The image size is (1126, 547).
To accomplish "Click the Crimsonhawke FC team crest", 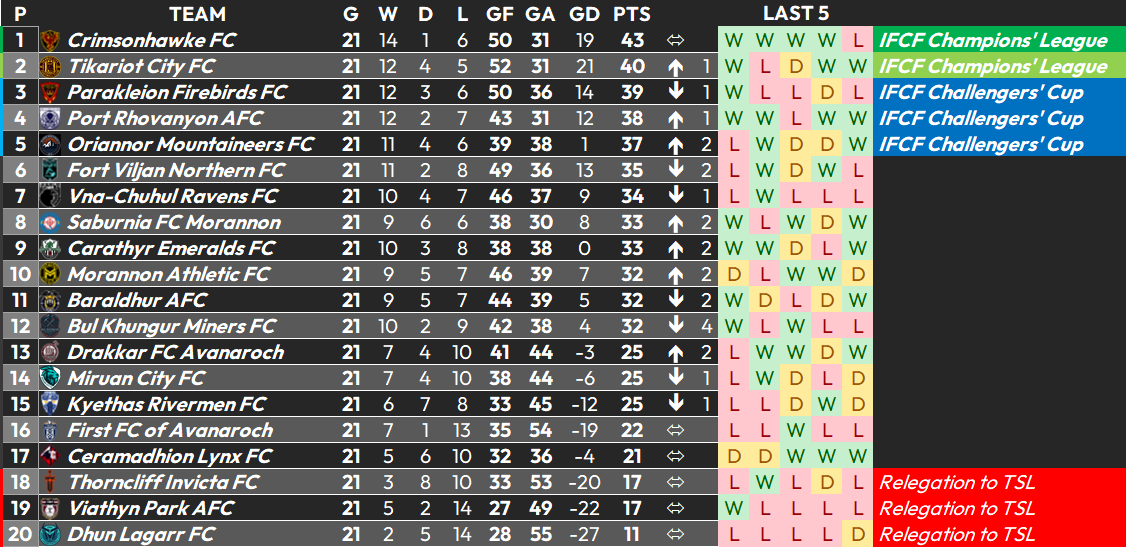I will pyautogui.click(x=50, y=40).
